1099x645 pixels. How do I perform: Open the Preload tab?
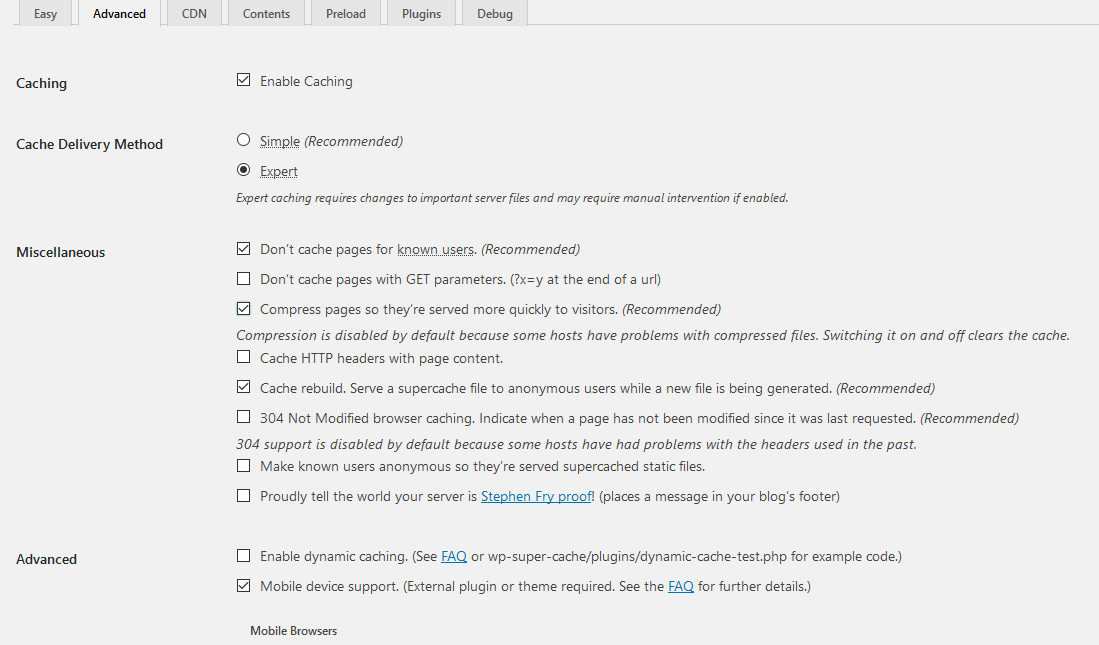346,14
